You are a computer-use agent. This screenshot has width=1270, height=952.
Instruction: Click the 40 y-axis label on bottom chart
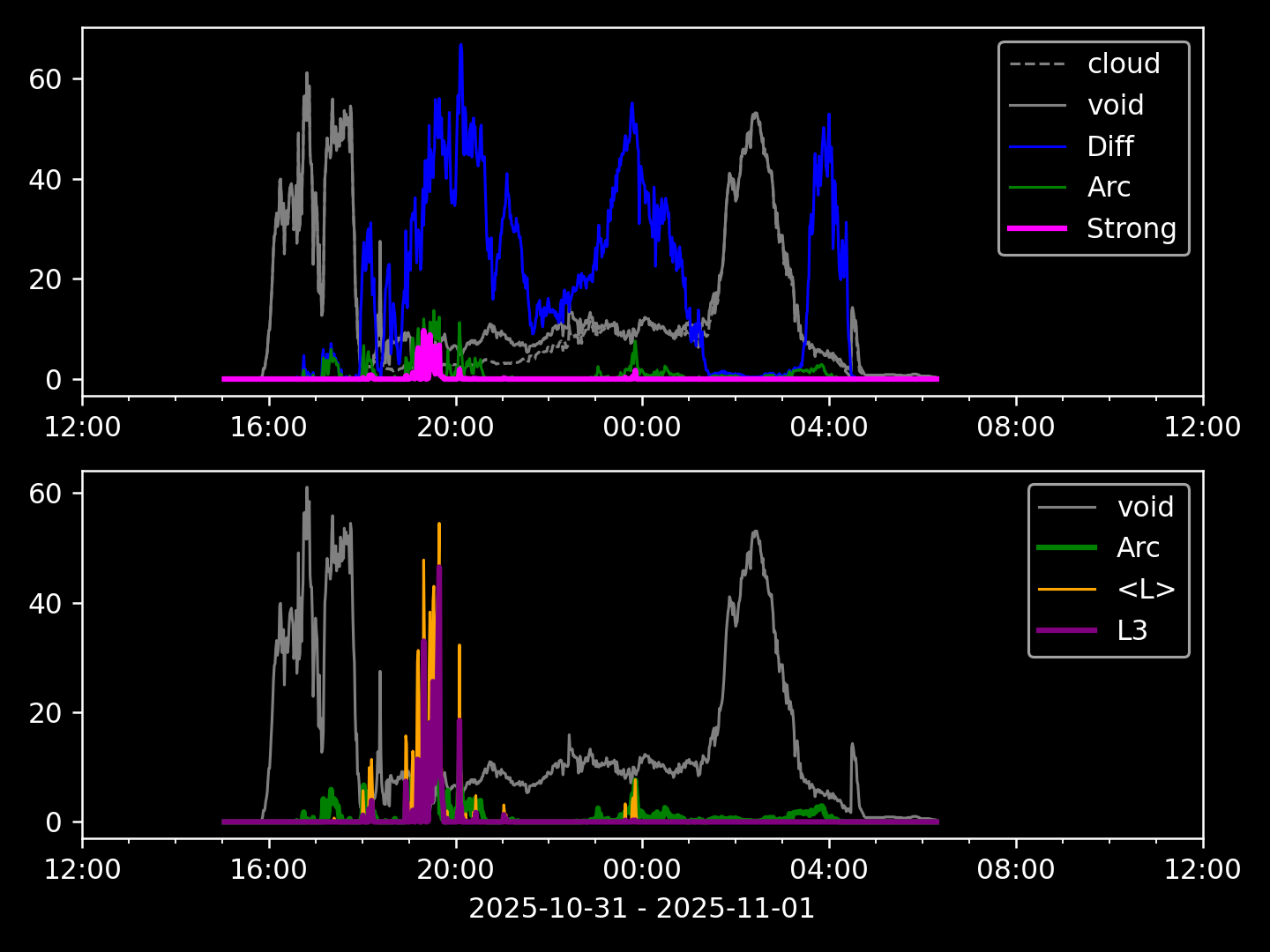pyautogui.click(x=44, y=604)
